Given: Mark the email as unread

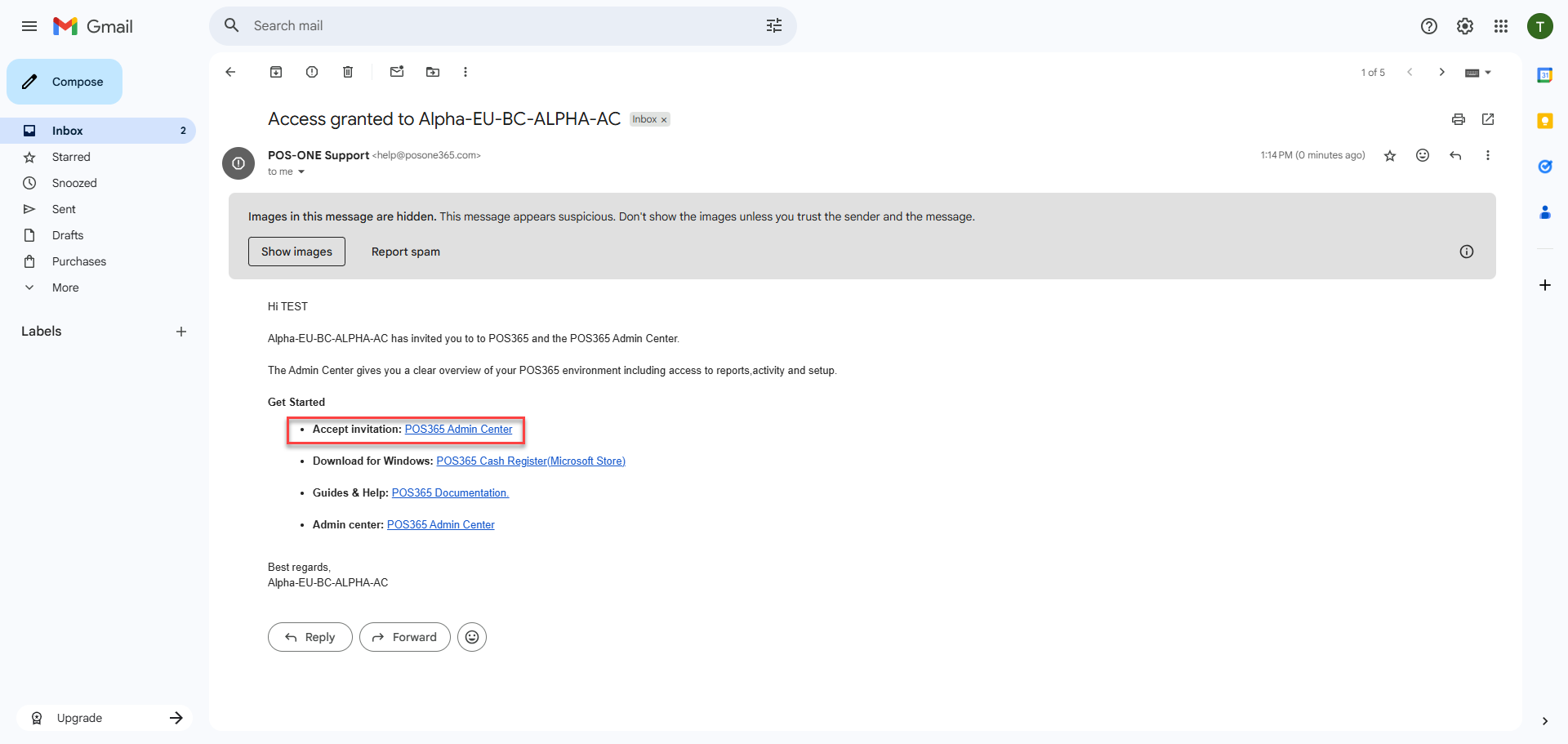Looking at the screenshot, I should [x=397, y=72].
